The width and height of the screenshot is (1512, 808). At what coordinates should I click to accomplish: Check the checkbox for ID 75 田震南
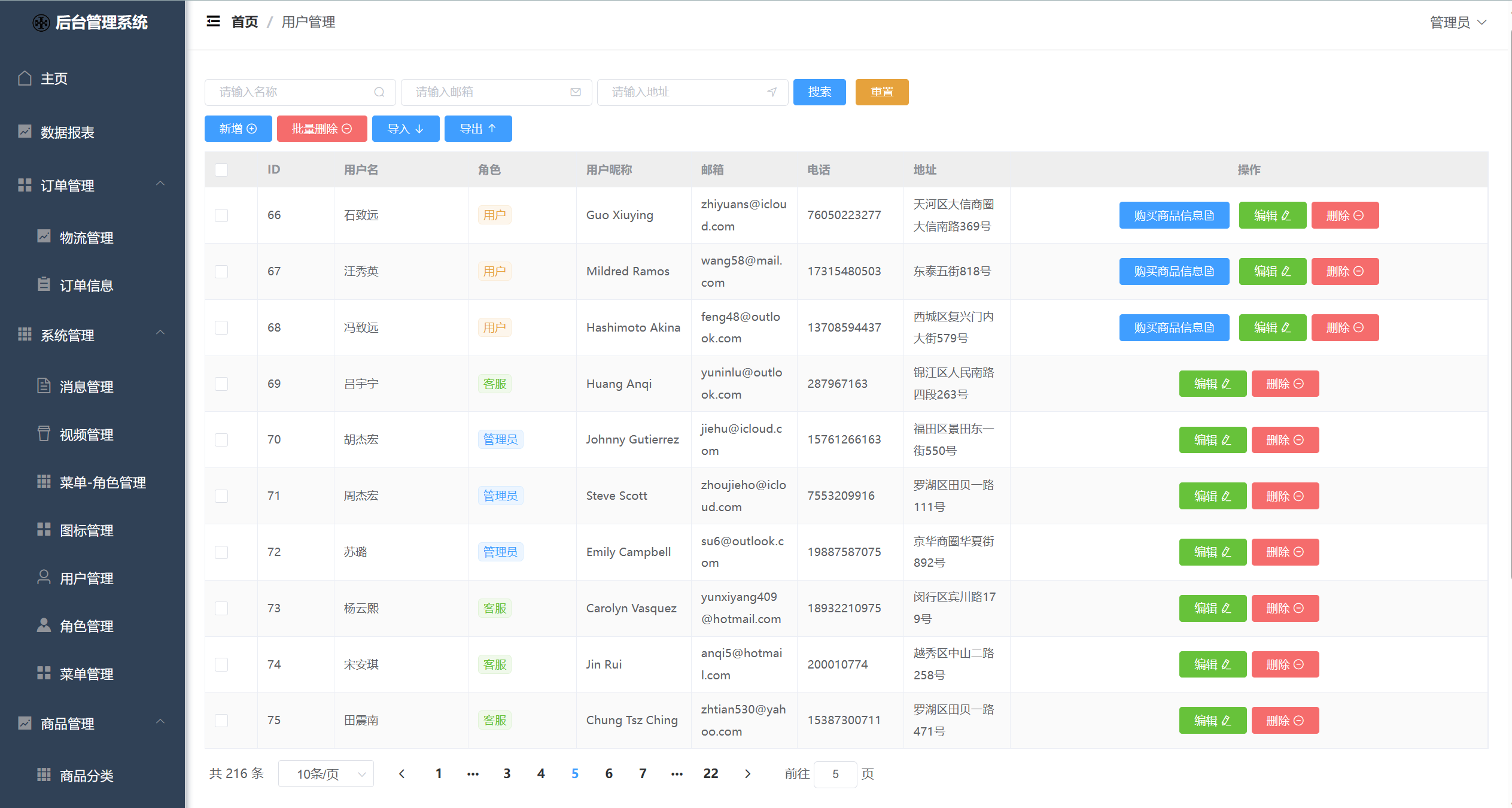pos(221,721)
